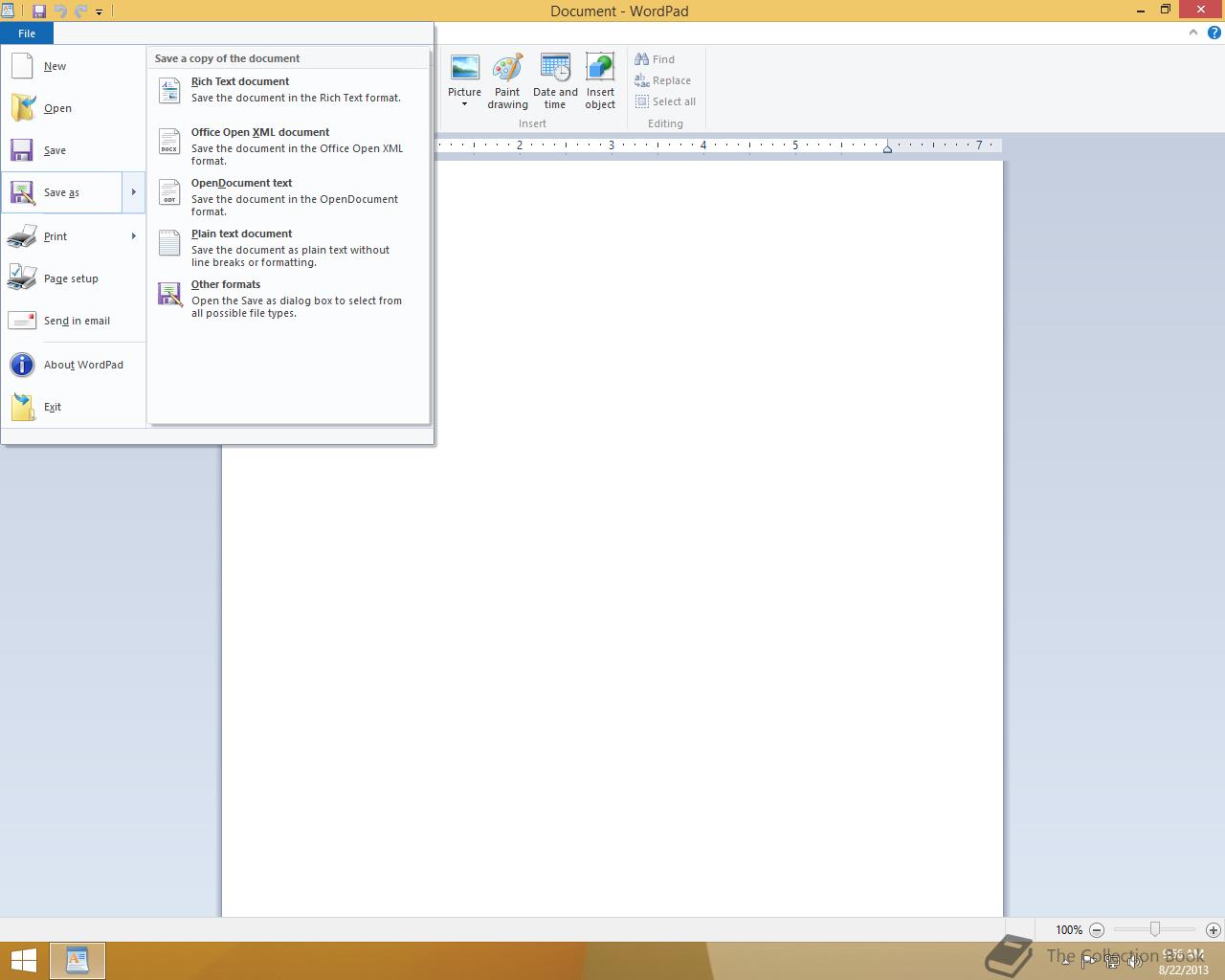Click the Page setup icon
Image resolution: width=1225 pixels, height=980 pixels.
[22, 278]
